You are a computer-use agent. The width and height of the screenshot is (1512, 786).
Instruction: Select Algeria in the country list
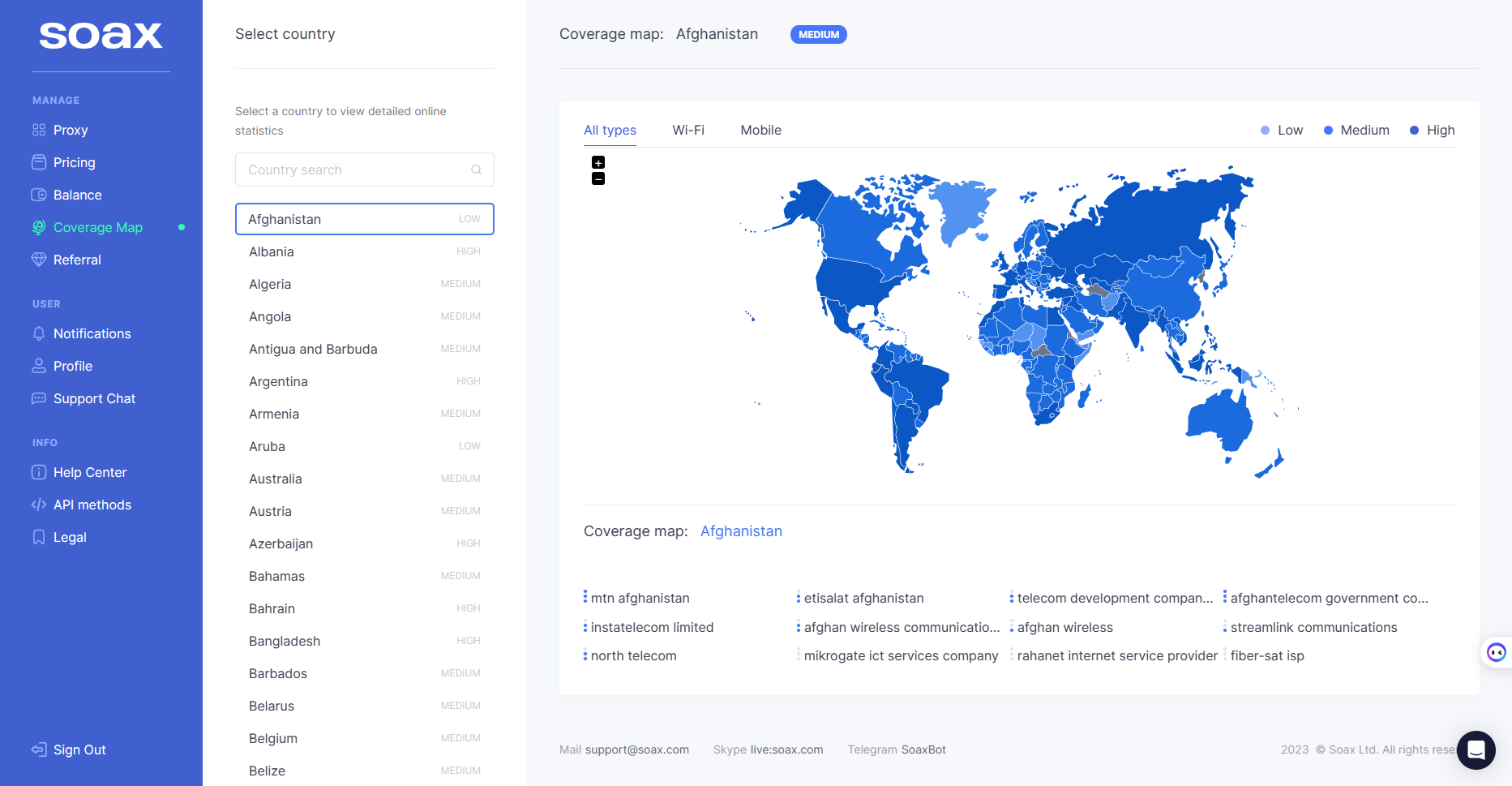pyautogui.click(x=365, y=284)
